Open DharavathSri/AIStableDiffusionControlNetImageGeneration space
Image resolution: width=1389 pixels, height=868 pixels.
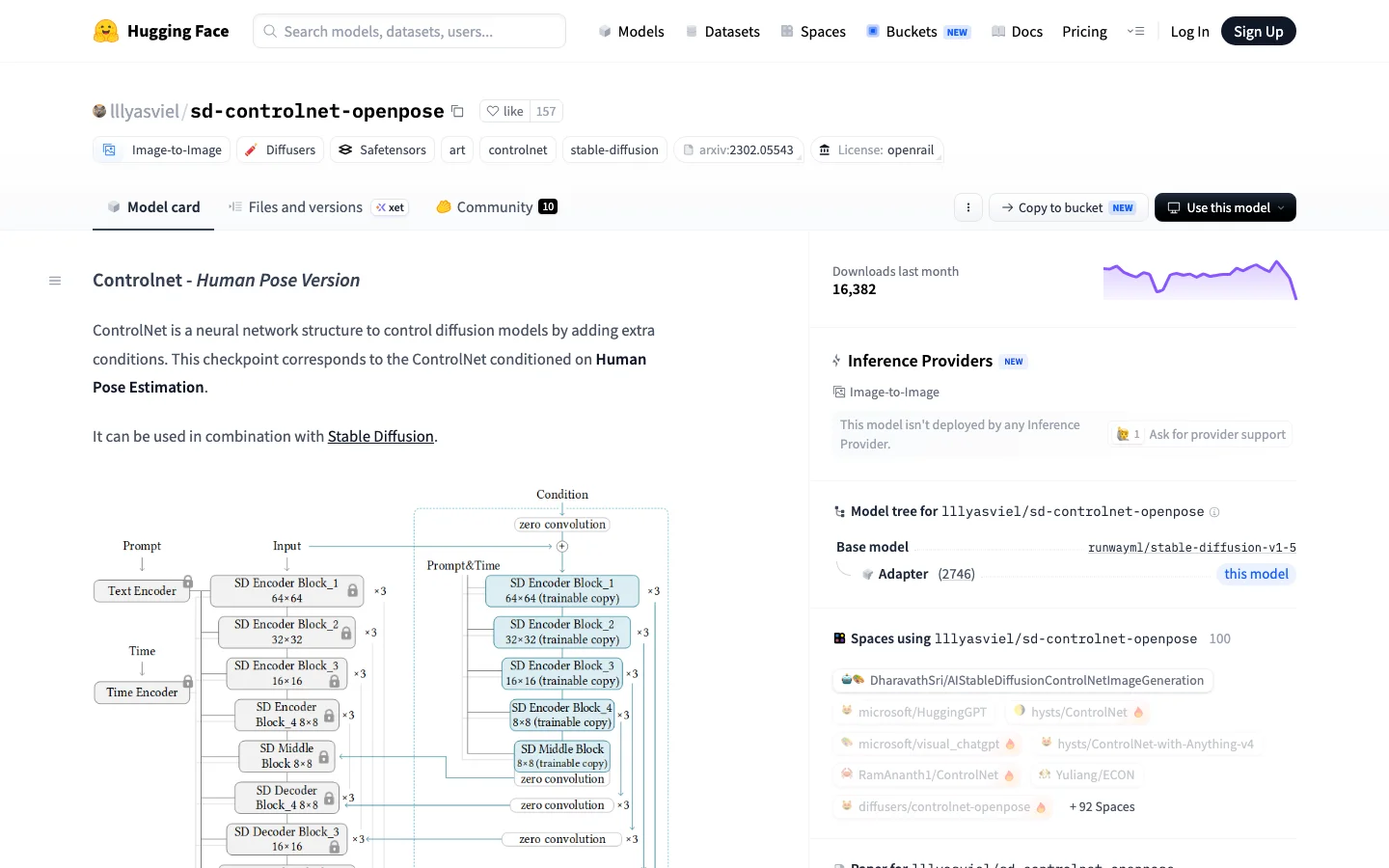pos(1022,680)
